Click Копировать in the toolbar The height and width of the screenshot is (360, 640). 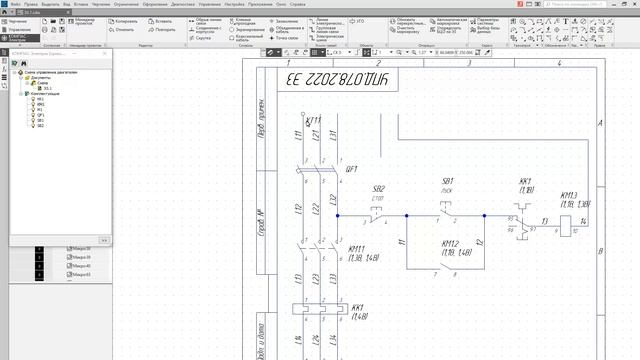[123, 21]
